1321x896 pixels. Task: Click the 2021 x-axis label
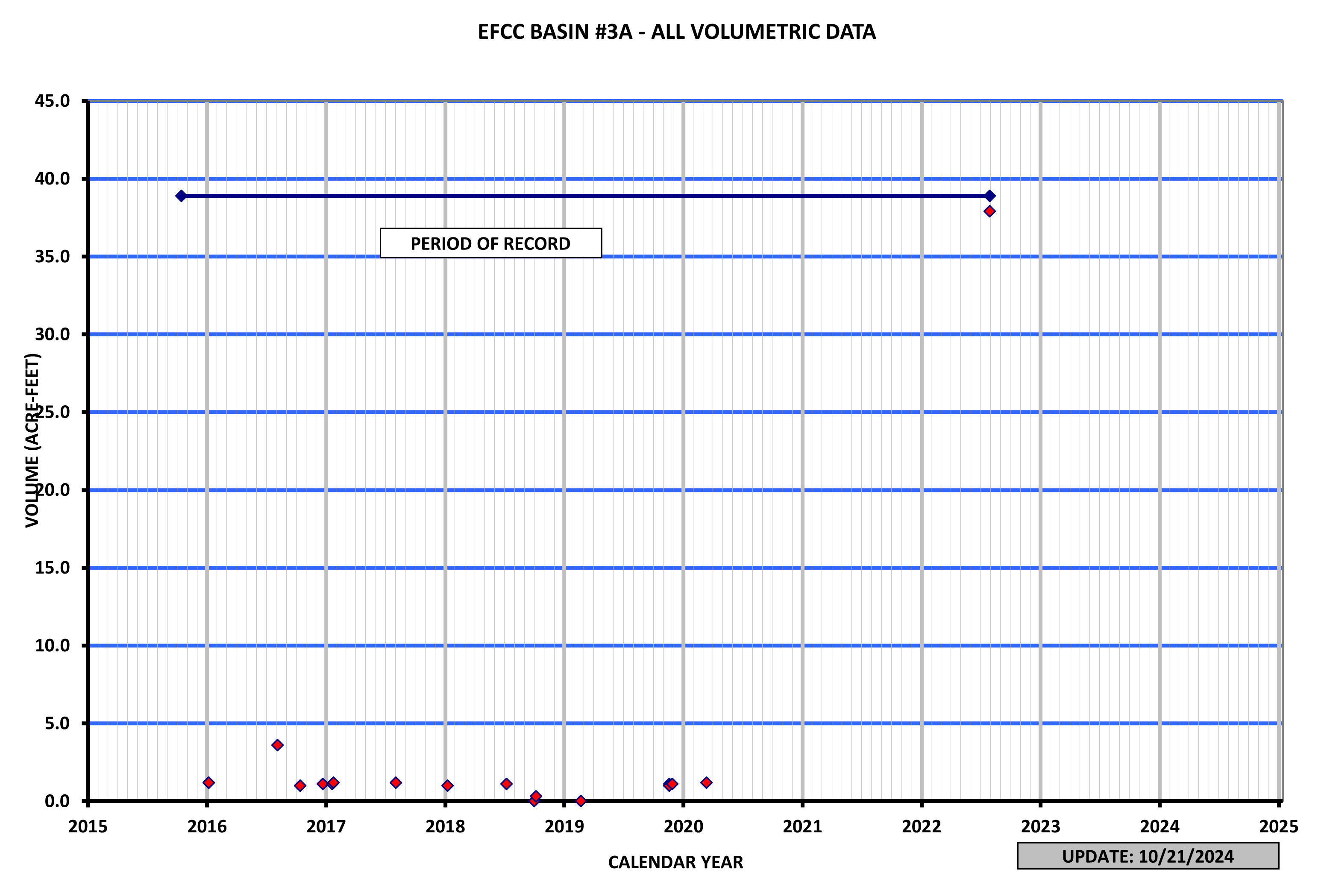pyautogui.click(x=803, y=826)
